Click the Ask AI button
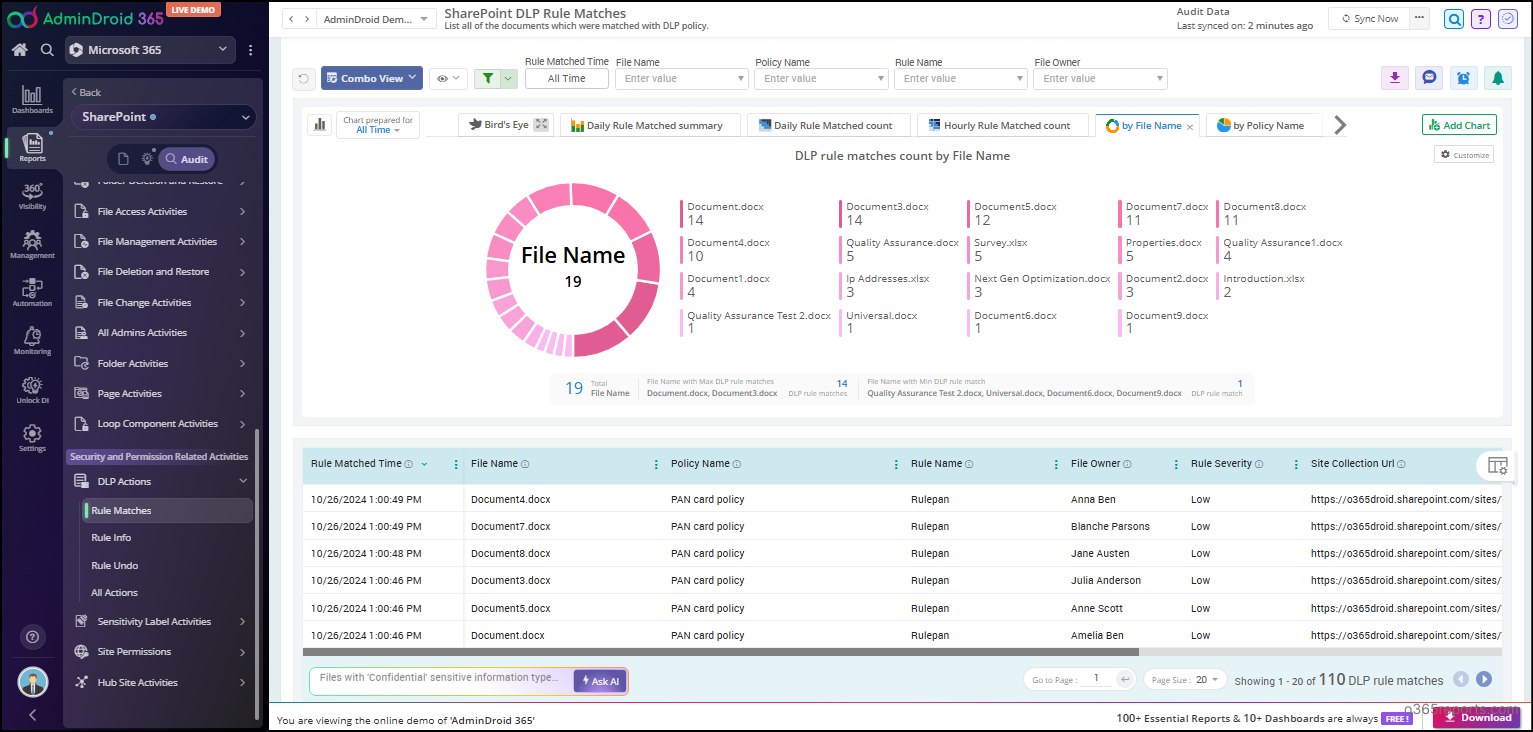Image resolution: width=1533 pixels, height=732 pixels. click(600, 681)
